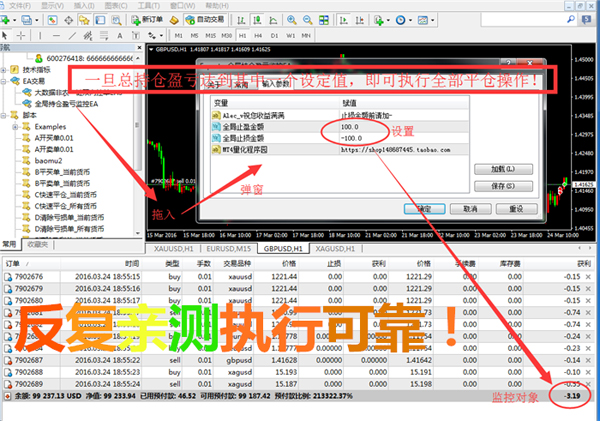Select the Fibonacci Retracement tool
600x421 pixels.
click(x=104, y=36)
